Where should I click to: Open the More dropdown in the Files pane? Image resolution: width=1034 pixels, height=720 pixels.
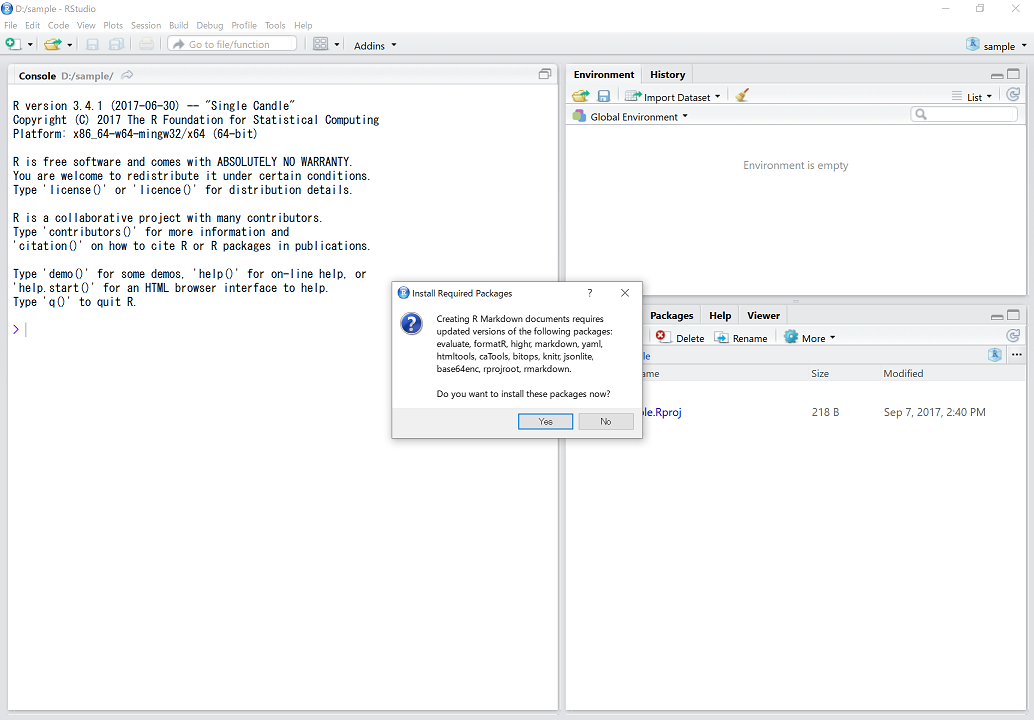[809, 338]
